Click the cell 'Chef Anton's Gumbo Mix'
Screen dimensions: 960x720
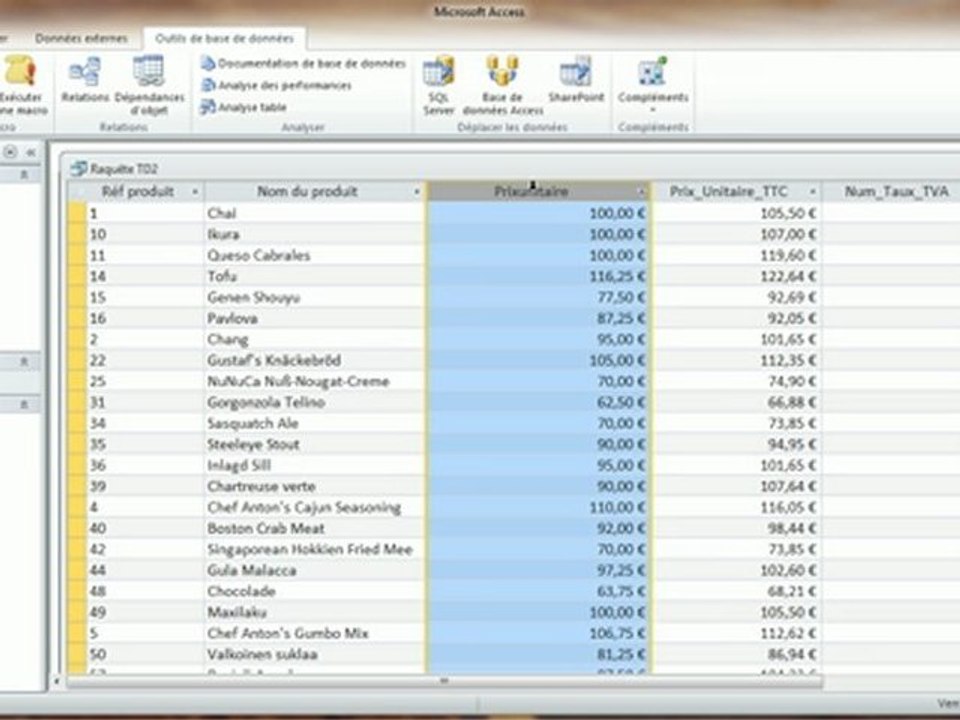(x=315, y=634)
